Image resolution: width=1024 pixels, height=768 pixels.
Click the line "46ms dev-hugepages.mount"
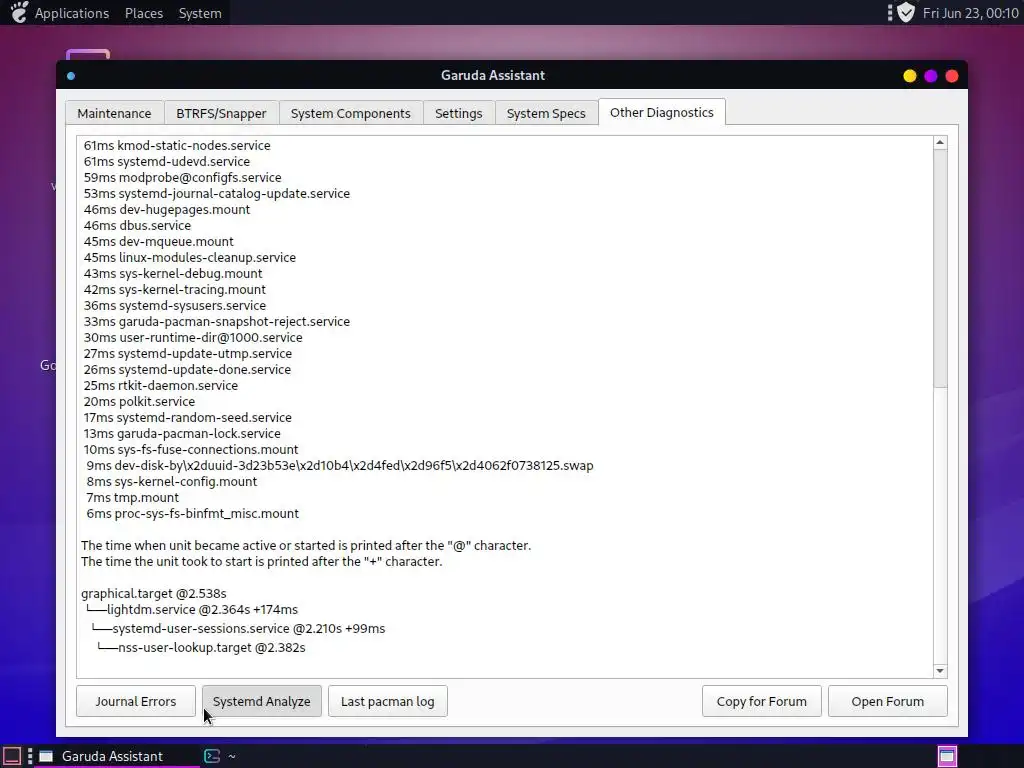coord(167,209)
